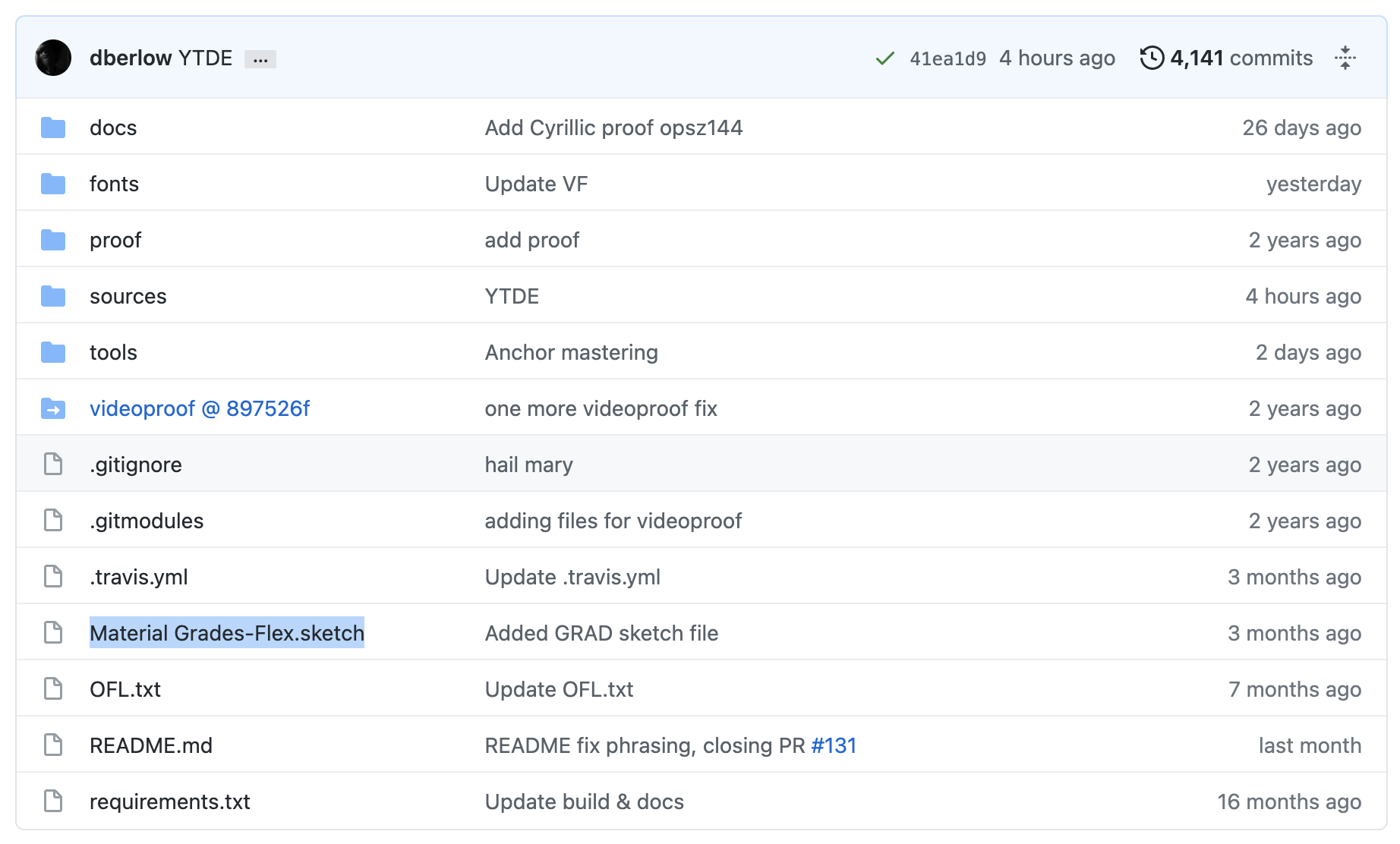
Task: Click the tools folder icon
Action: (53, 352)
